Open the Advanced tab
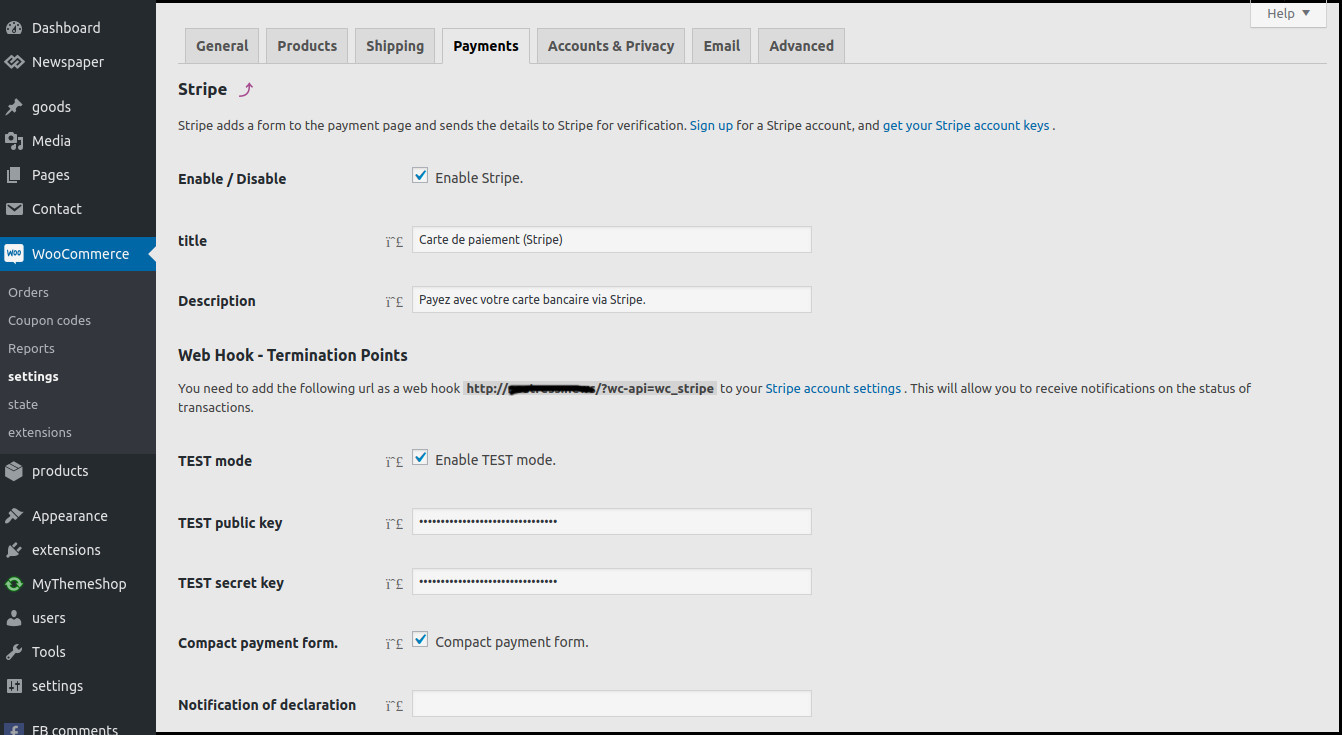Viewport: 1342px width, 735px height. [801, 46]
